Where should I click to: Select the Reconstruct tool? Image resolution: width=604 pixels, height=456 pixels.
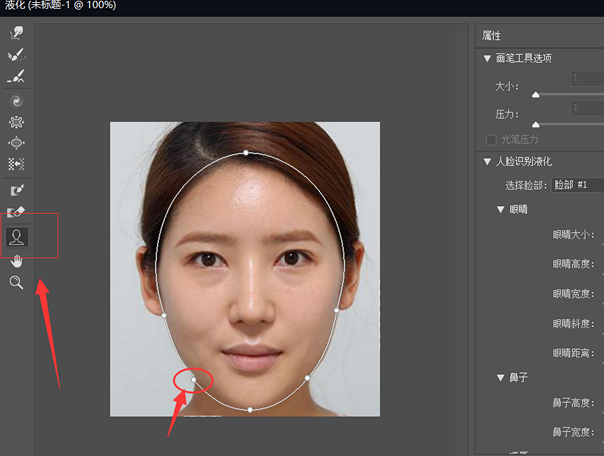[17, 55]
